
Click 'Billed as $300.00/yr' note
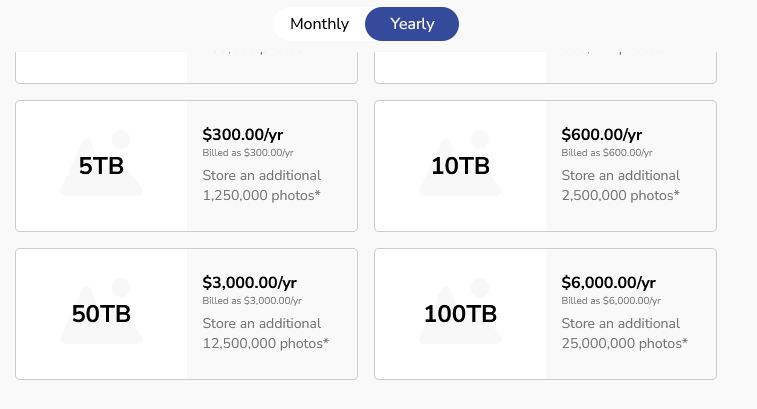(248, 153)
